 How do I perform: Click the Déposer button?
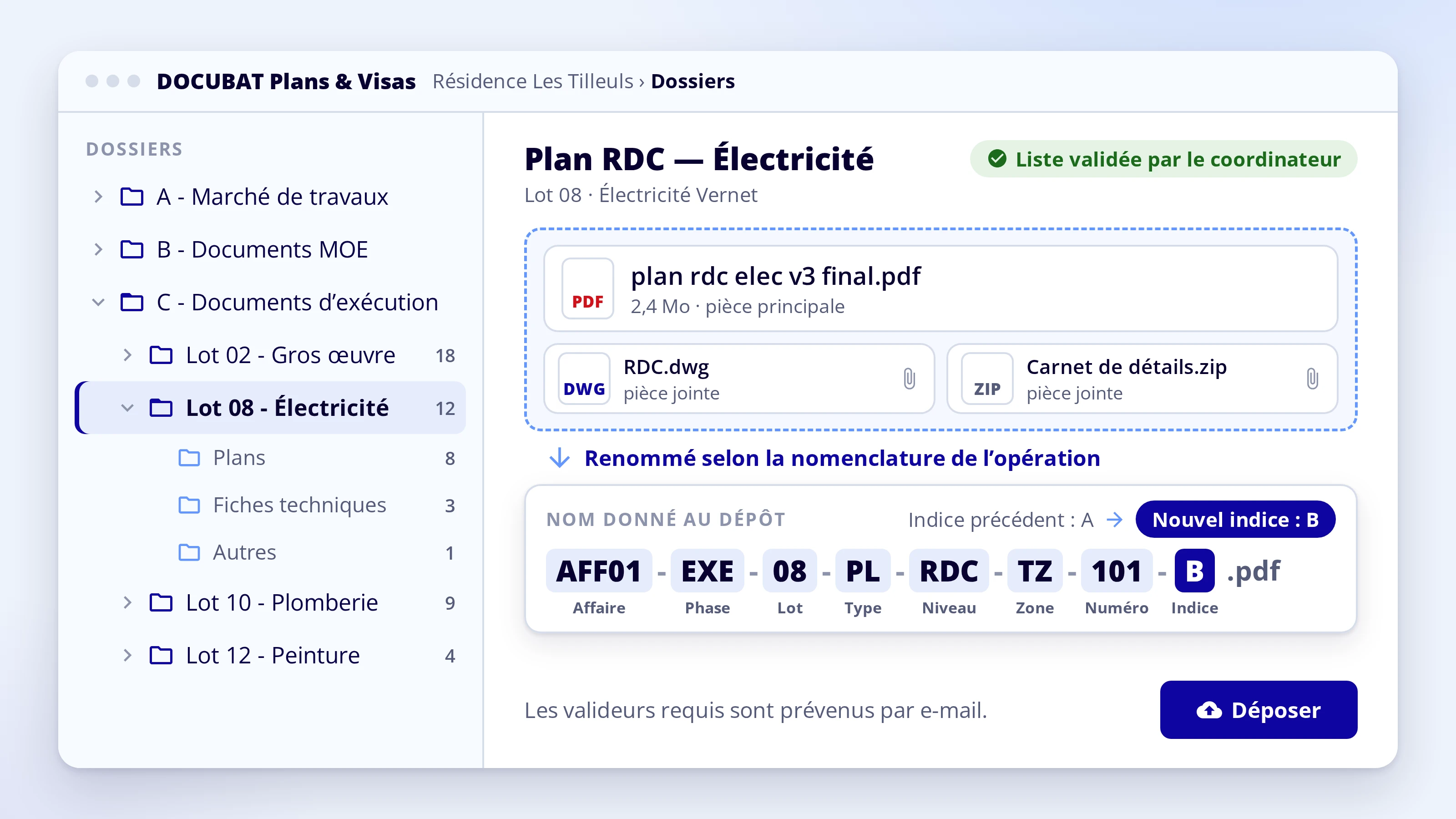point(1258,709)
